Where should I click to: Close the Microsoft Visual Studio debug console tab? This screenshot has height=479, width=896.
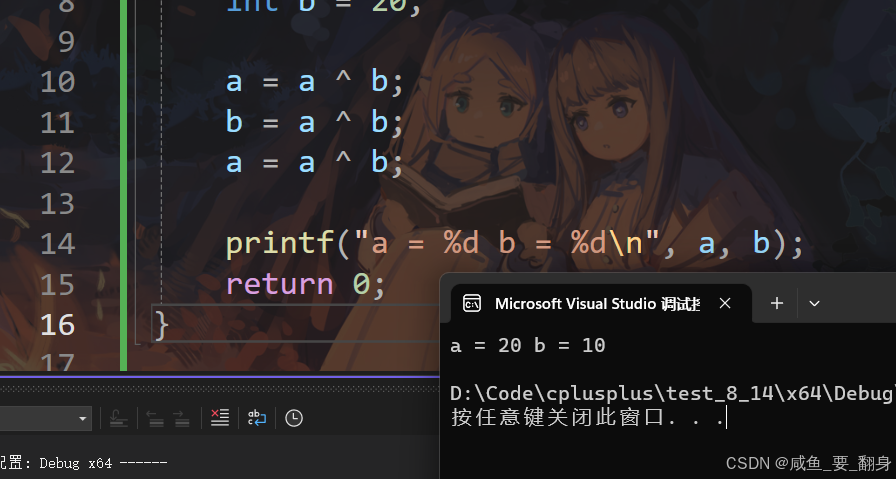pos(725,303)
